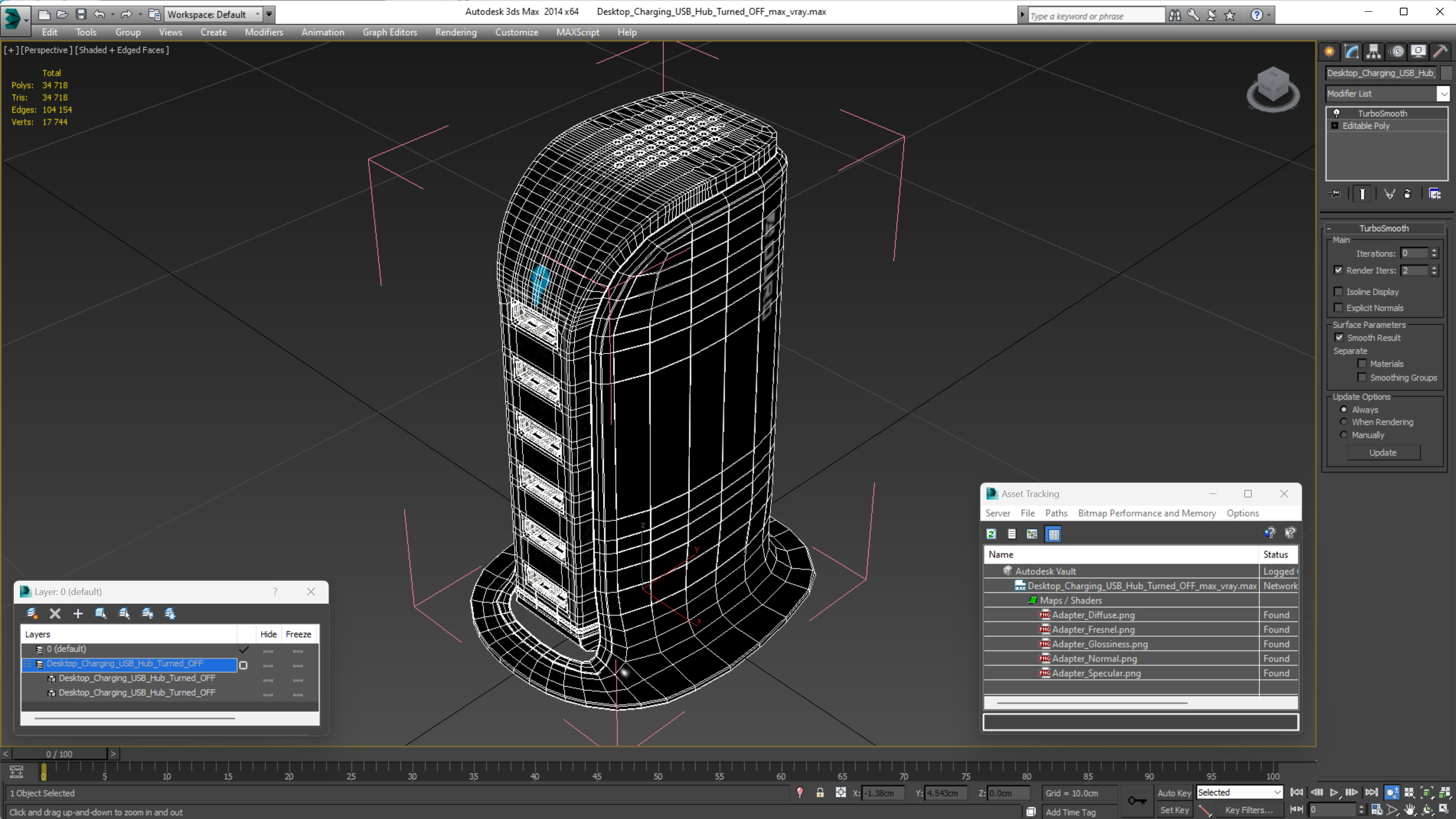Click the Key Filters button
The height and width of the screenshot is (819, 1456).
1249,810
